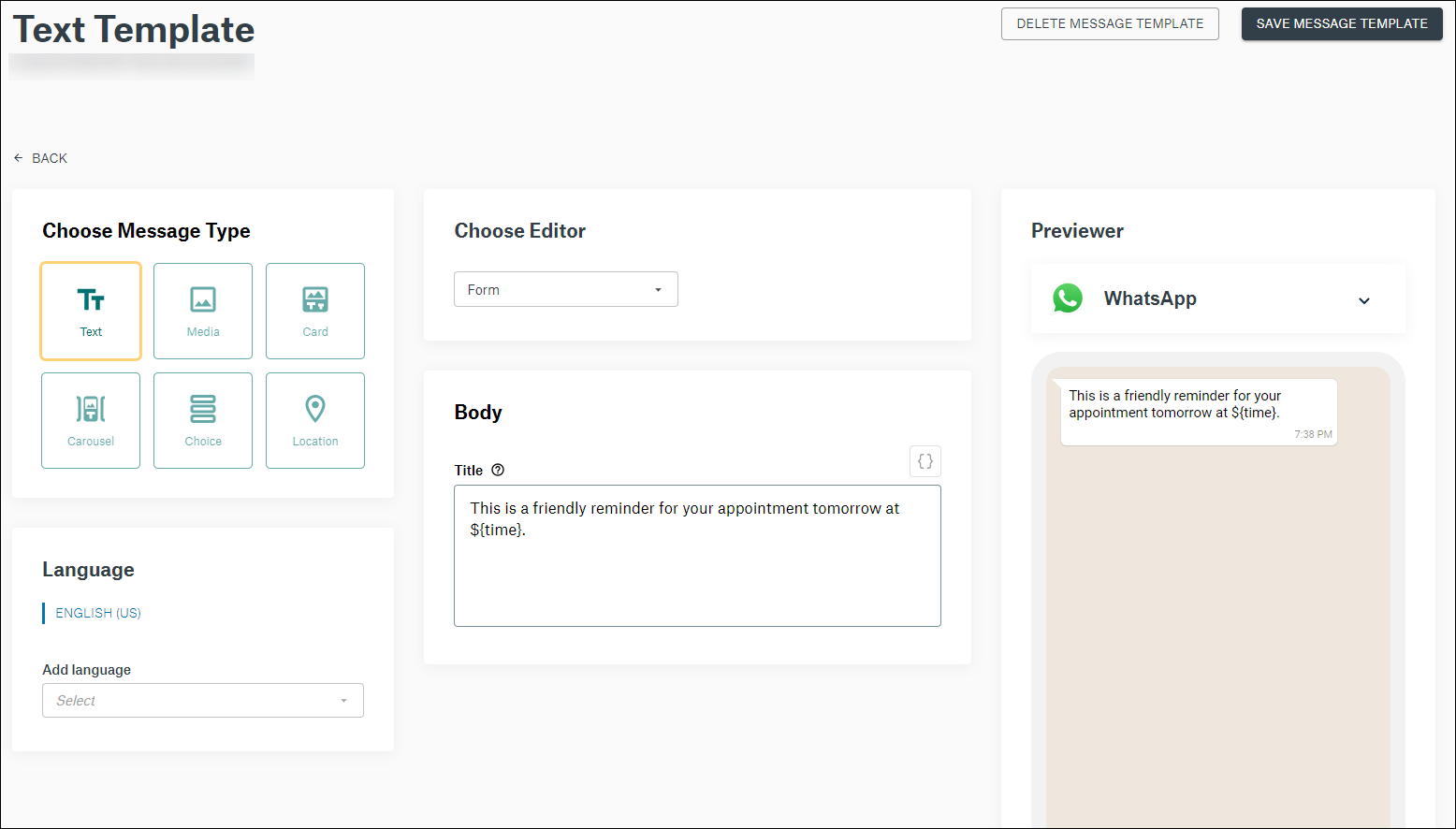The image size is (1456, 829).
Task: Select the Carousel message type
Action: [x=90, y=420]
